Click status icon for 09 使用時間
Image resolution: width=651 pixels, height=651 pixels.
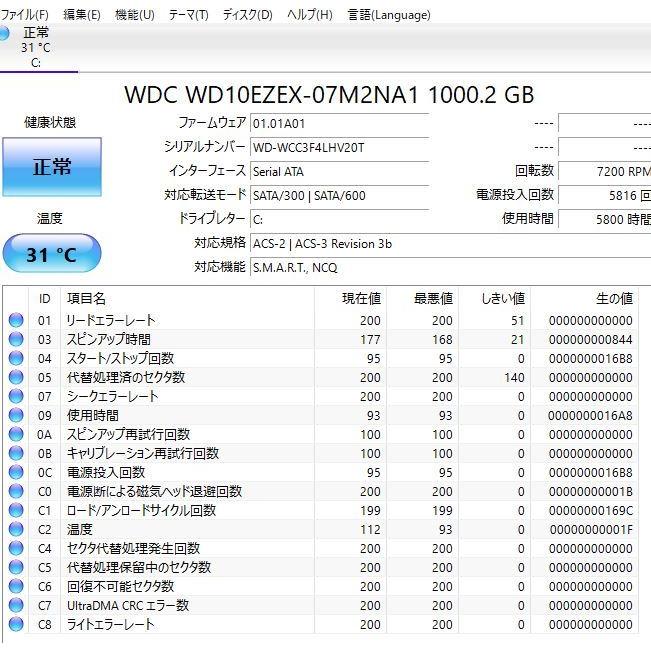(x=16, y=416)
